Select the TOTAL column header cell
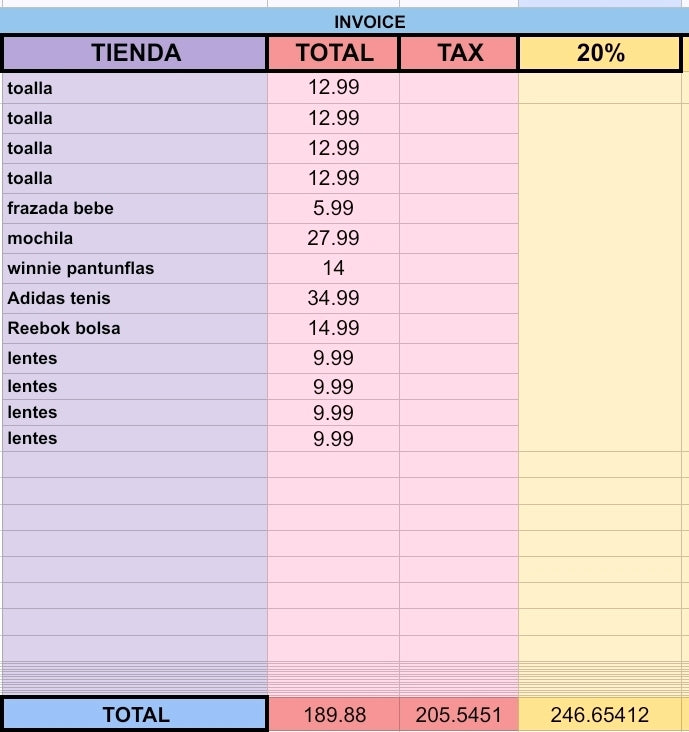This screenshot has width=689, height=732. [x=334, y=53]
